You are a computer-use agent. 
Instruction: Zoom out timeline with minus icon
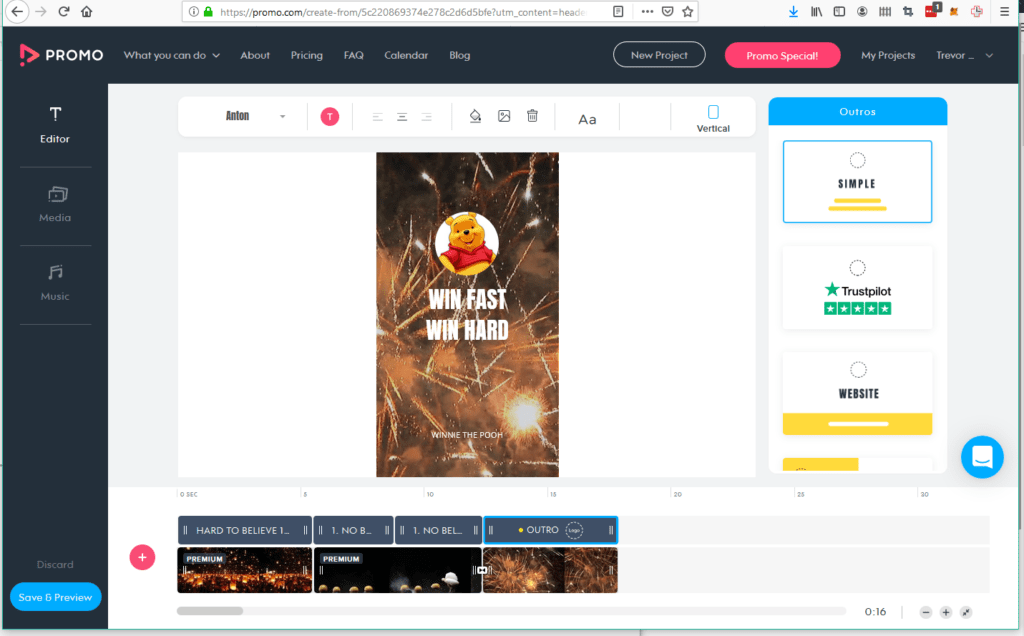pyautogui.click(x=925, y=612)
